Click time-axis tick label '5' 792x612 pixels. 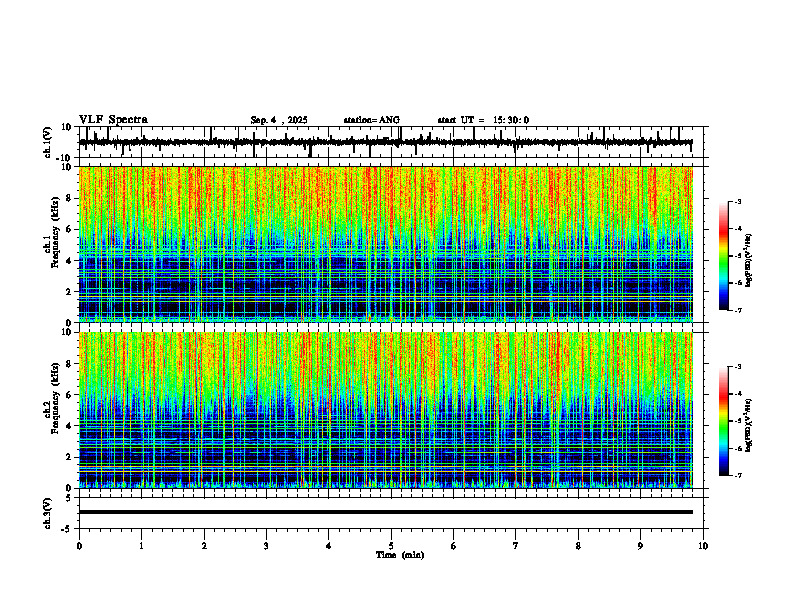391,546
